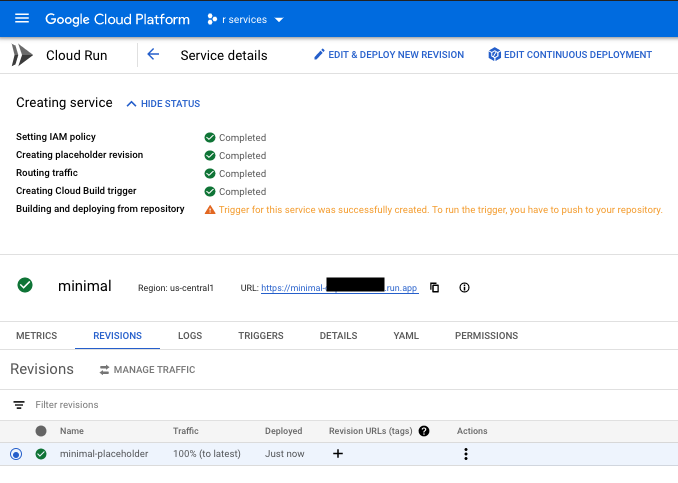
Task: Open the hamburger navigation menu
Action: click(22, 19)
